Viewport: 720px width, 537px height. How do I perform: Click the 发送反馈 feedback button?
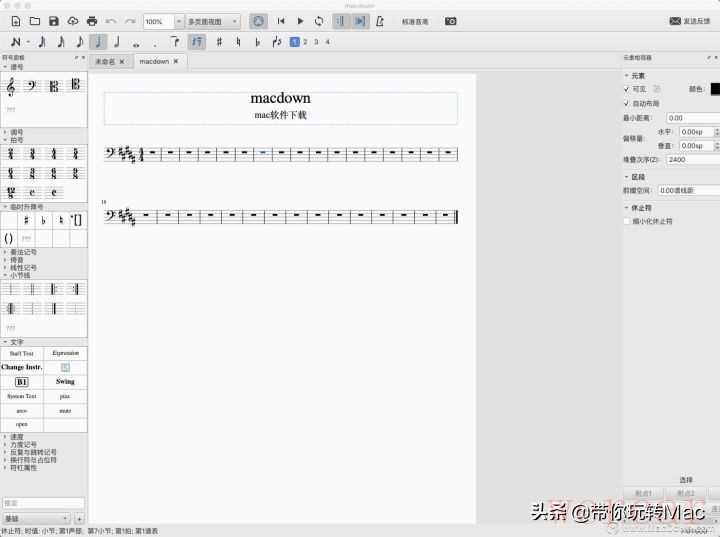point(689,21)
